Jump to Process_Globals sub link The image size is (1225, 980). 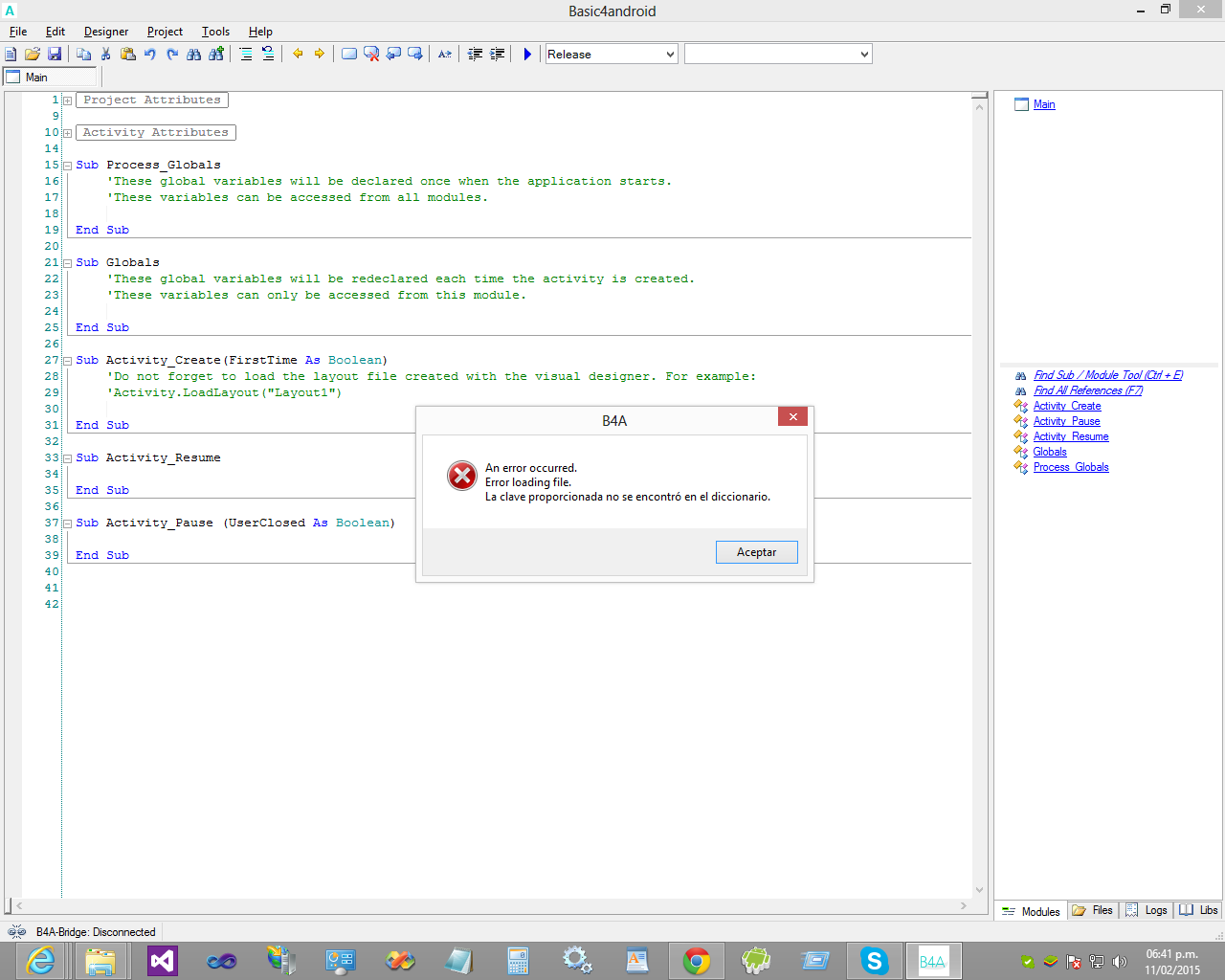[x=1071, y=467]
